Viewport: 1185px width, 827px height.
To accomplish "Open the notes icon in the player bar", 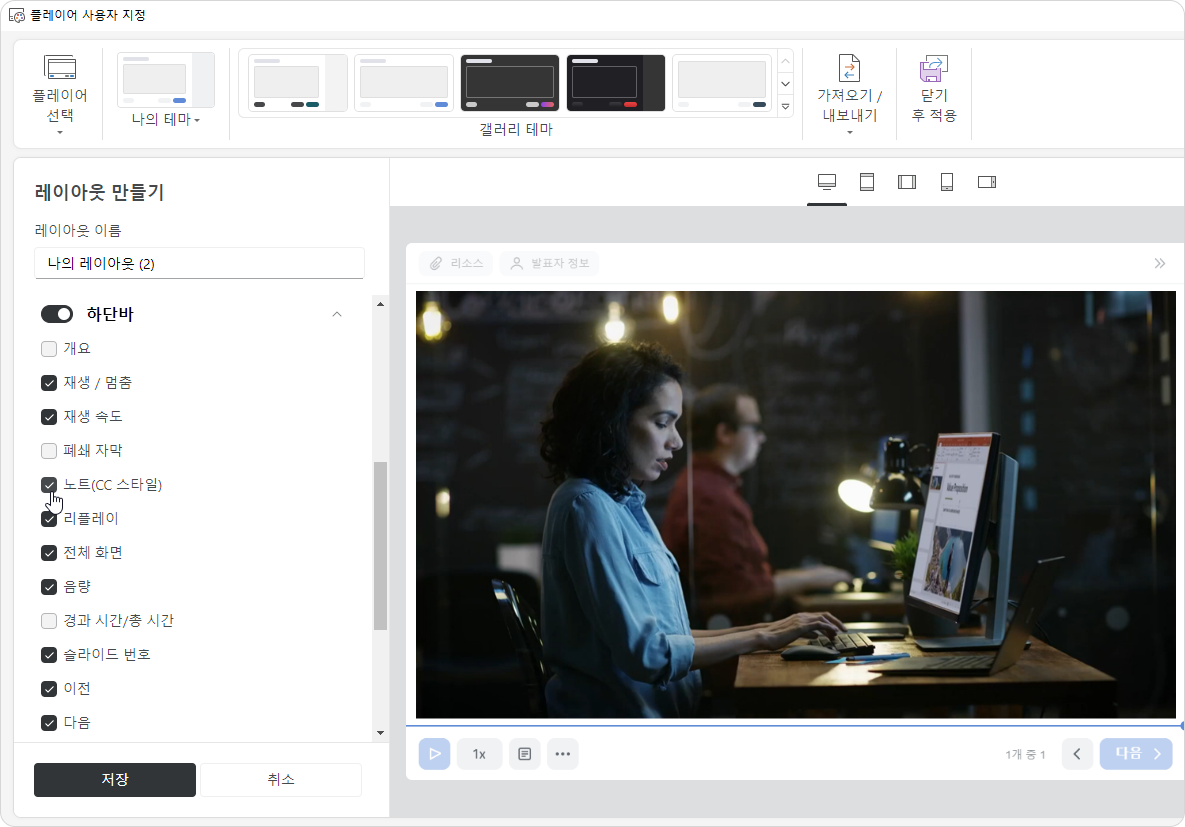I will coord(525,754).
